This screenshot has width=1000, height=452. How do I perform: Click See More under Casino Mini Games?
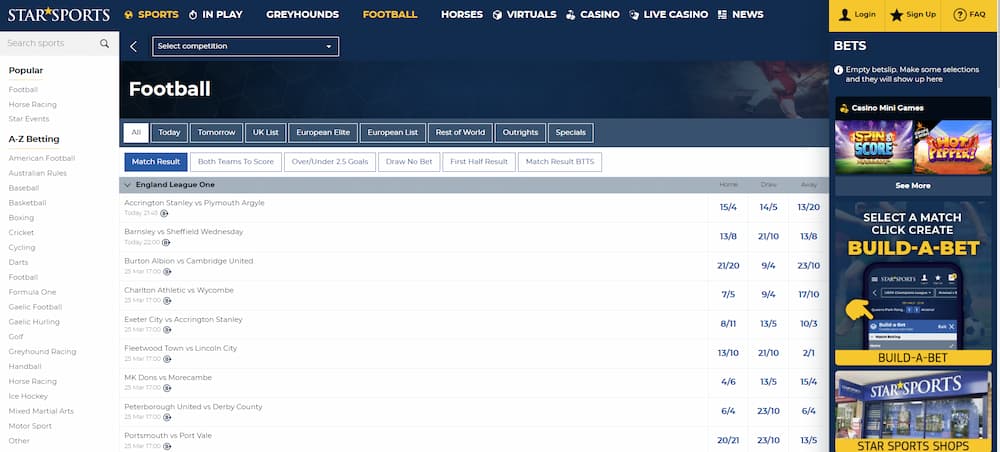(912, 186)
